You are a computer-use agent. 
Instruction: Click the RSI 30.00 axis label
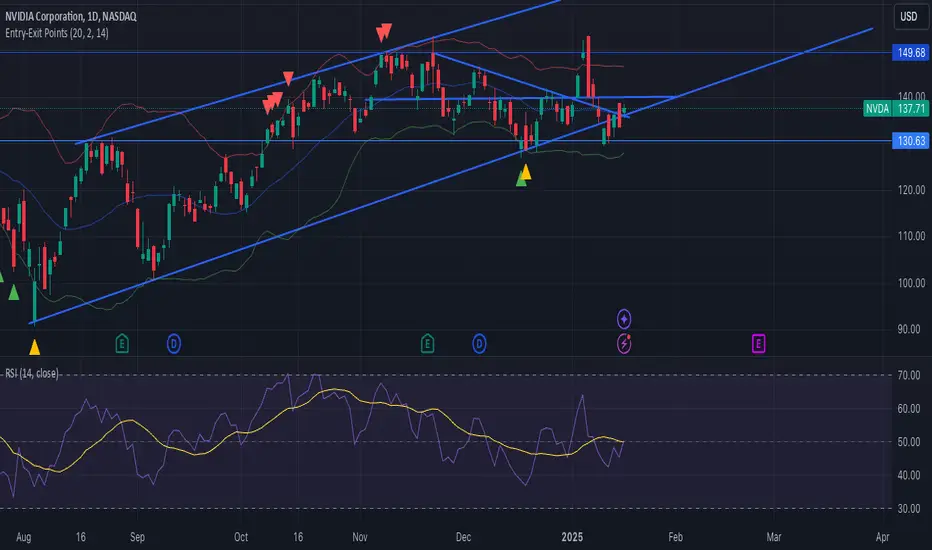click(x=909, y=508)
